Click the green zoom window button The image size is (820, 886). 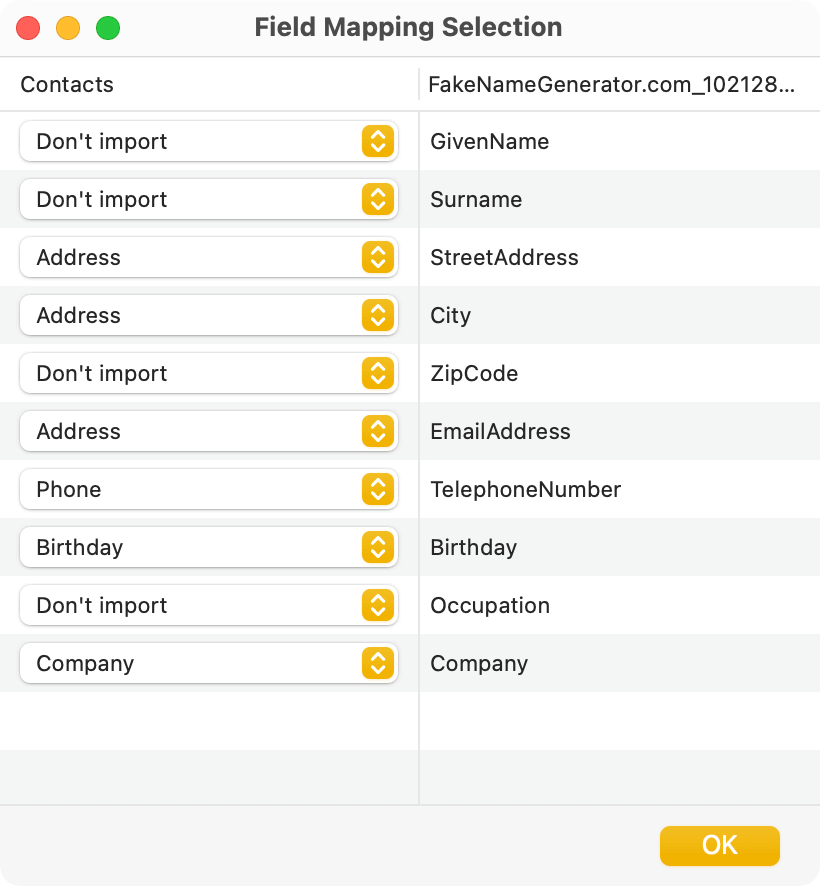click(108, 28)
